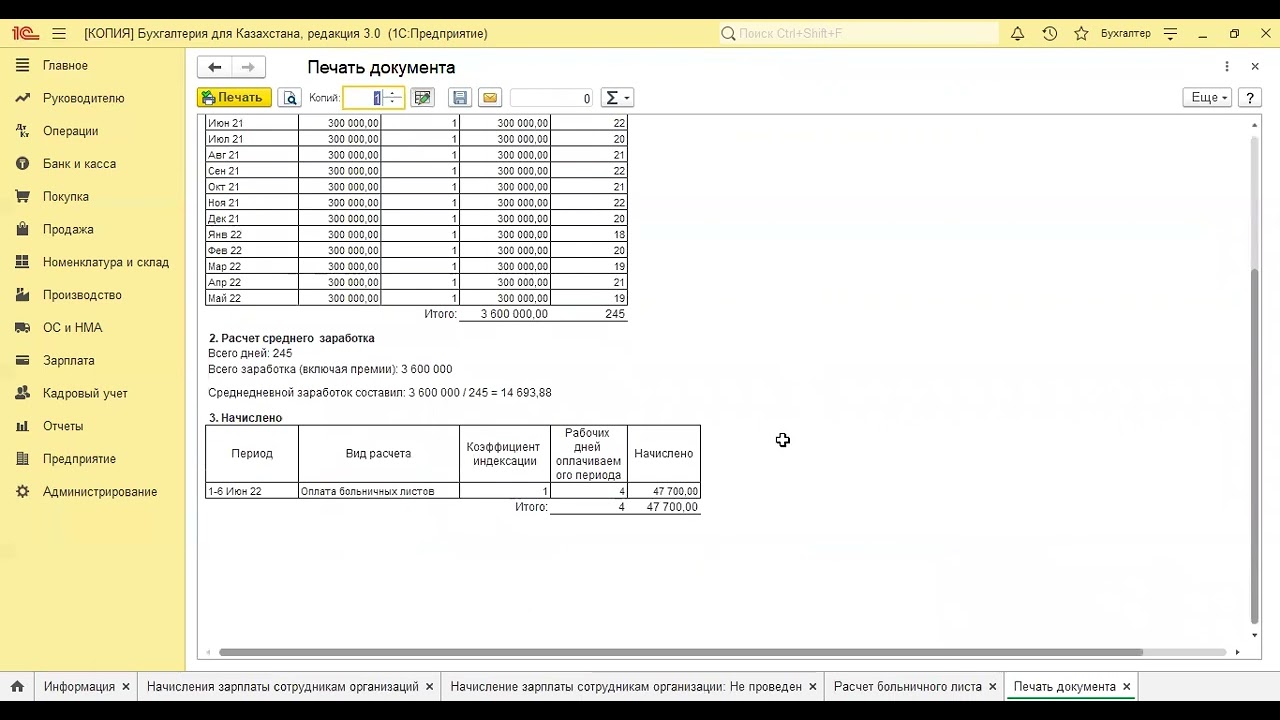Screen dimensions: 1280x720
Task: Click the Бухгалтер user name
Action: [1126, 33]
